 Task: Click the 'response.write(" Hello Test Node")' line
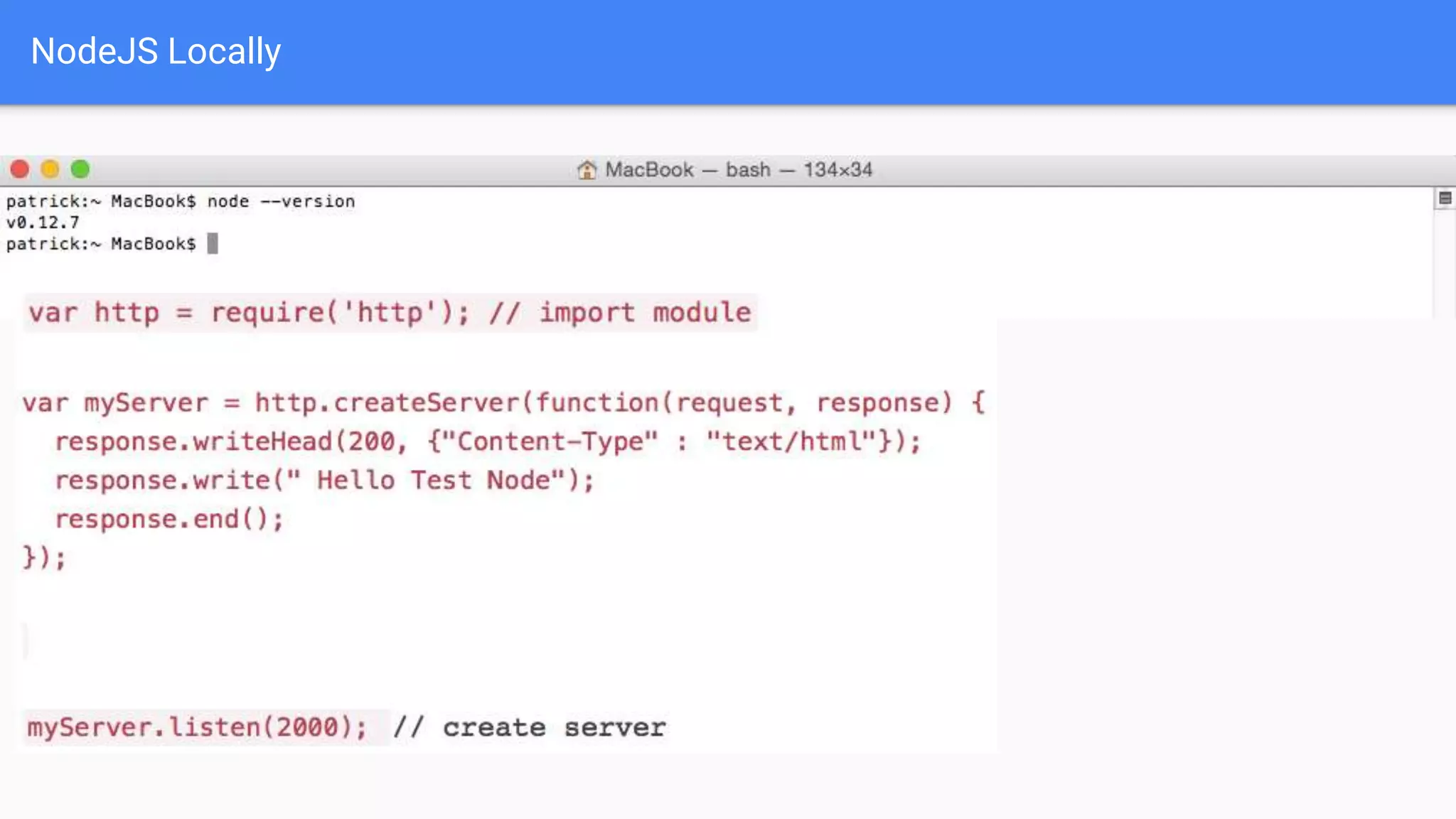(x=324, y=481)
